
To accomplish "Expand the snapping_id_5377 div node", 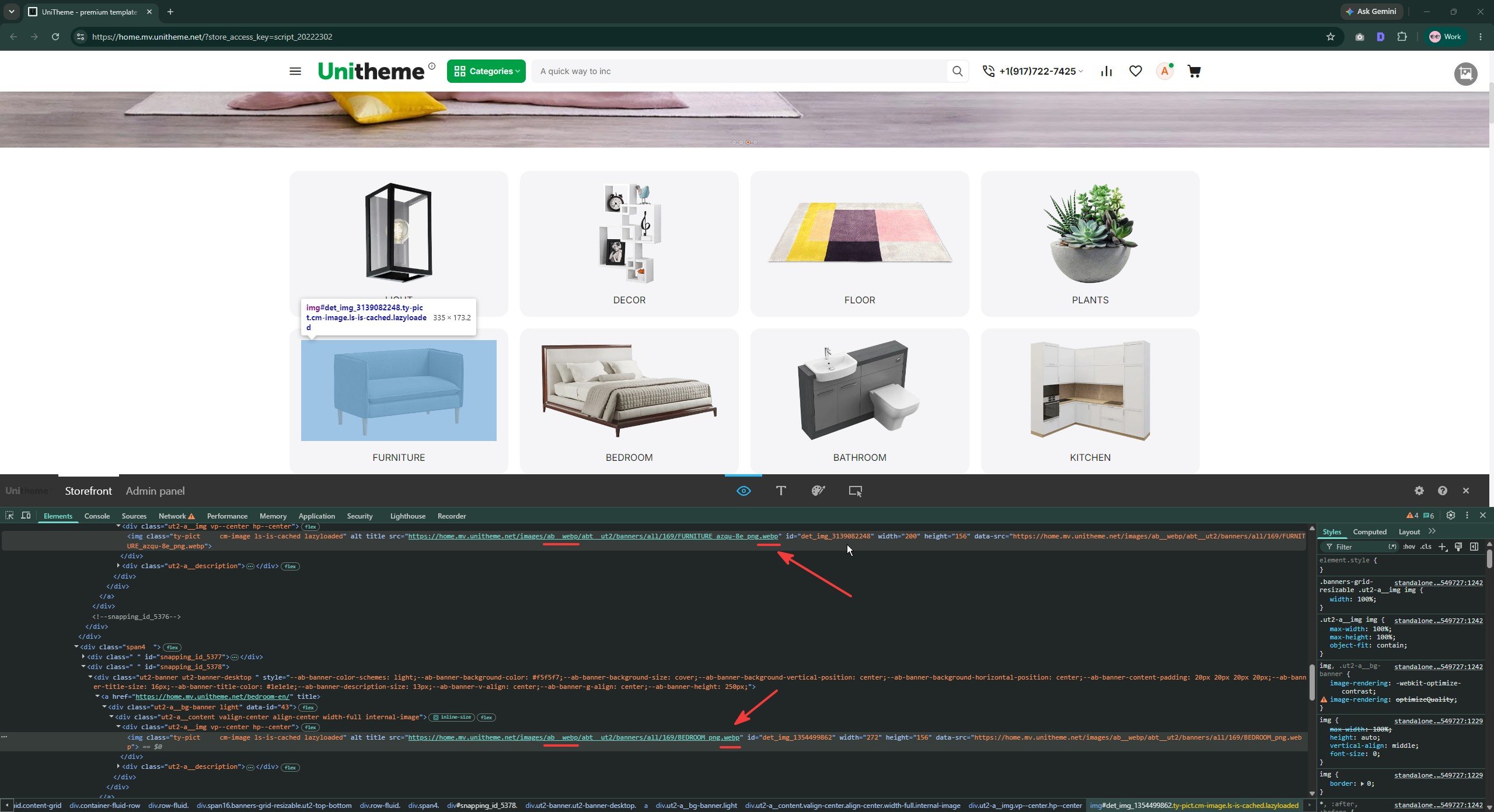I will 83,657.
